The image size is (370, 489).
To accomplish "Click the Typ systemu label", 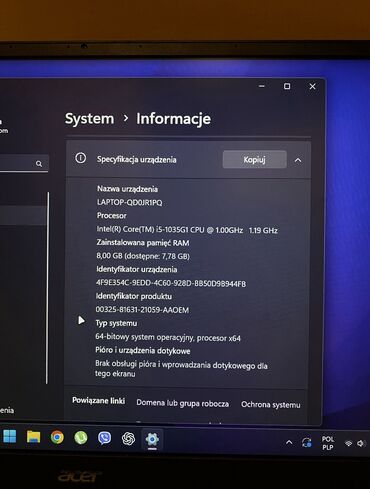I will click(116, 323).
